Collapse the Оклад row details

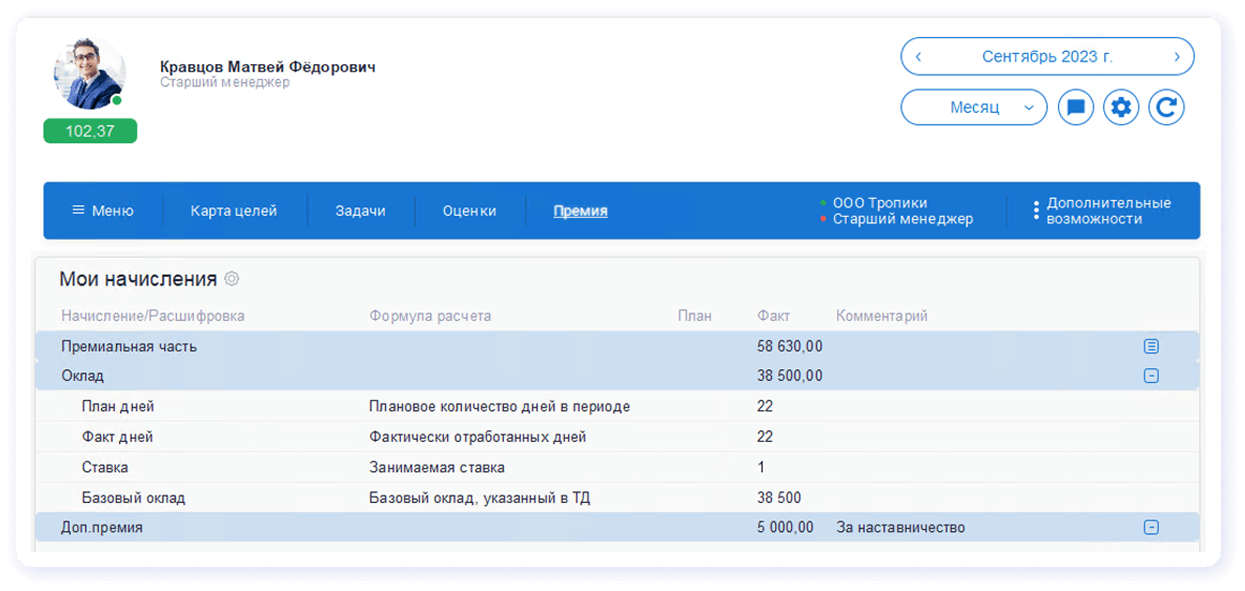[1151, 376]
